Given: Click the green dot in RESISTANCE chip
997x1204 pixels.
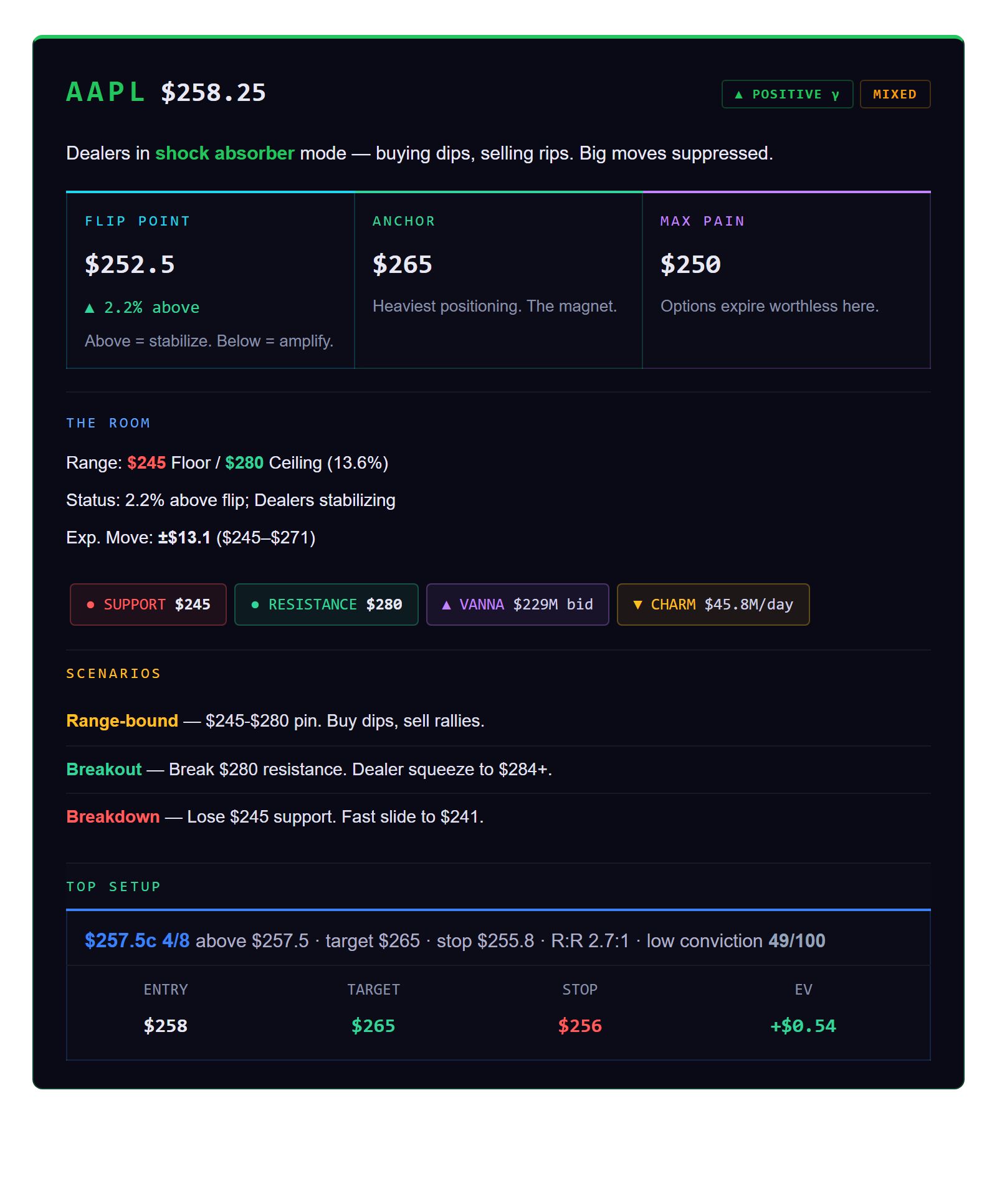Looking at the screenshot, I should (255, 604).
